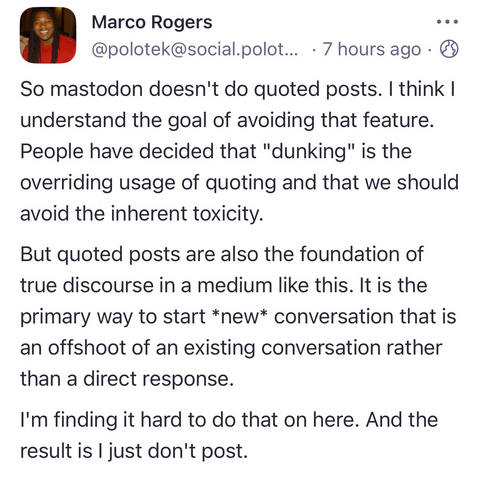Image resolution: width=480 pixels, height=480 pixels.
Task: Open the @polotek@social.polot... handle link
Action: pos(194,49)
